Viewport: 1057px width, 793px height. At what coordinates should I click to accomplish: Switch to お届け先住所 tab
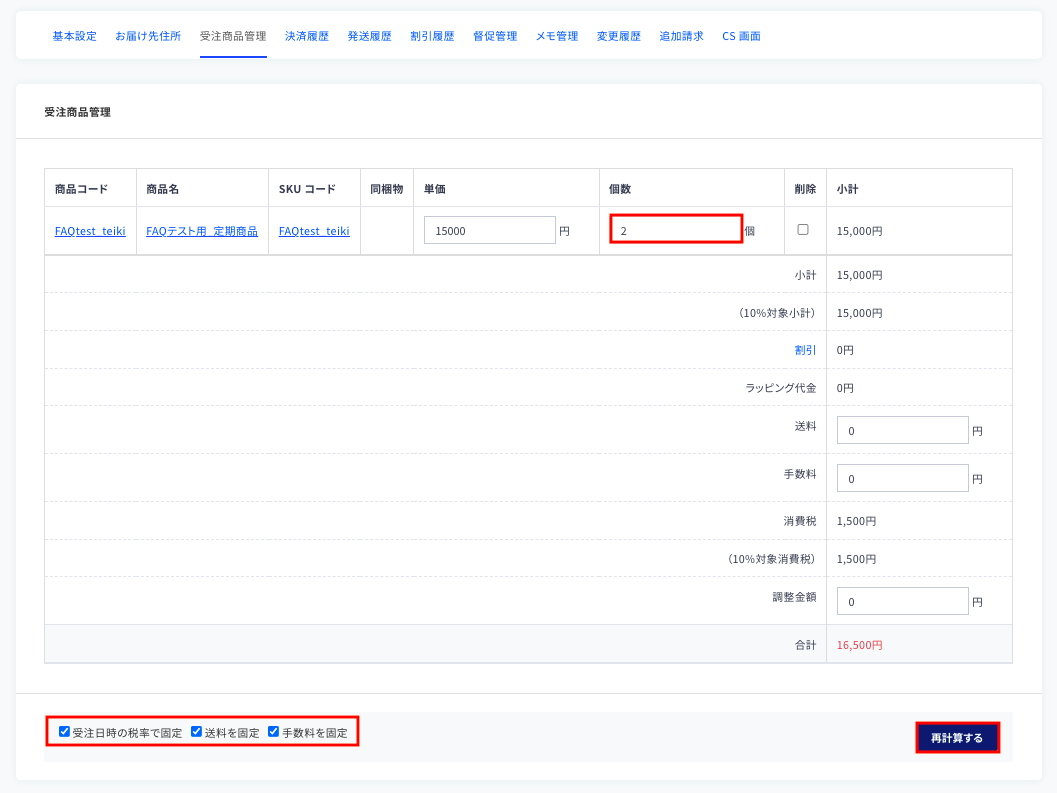(148, 36)
